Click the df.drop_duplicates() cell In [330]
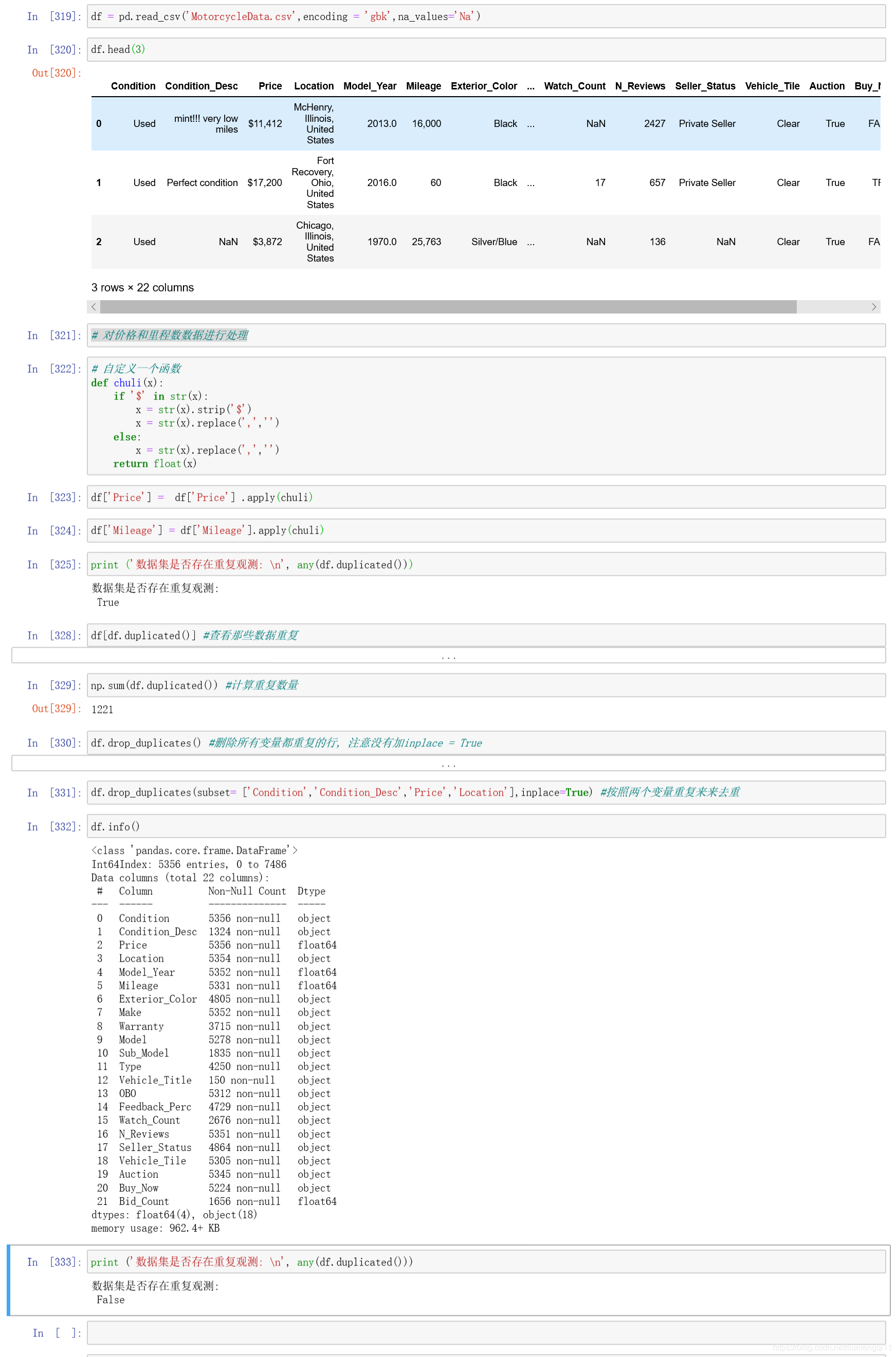Screen dimensions: 896x1357 click(x=486, y=743)
